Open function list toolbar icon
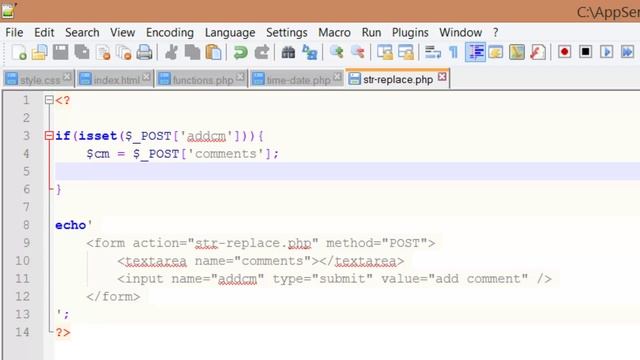Screen dimensions: 640x360 point(538,53)
